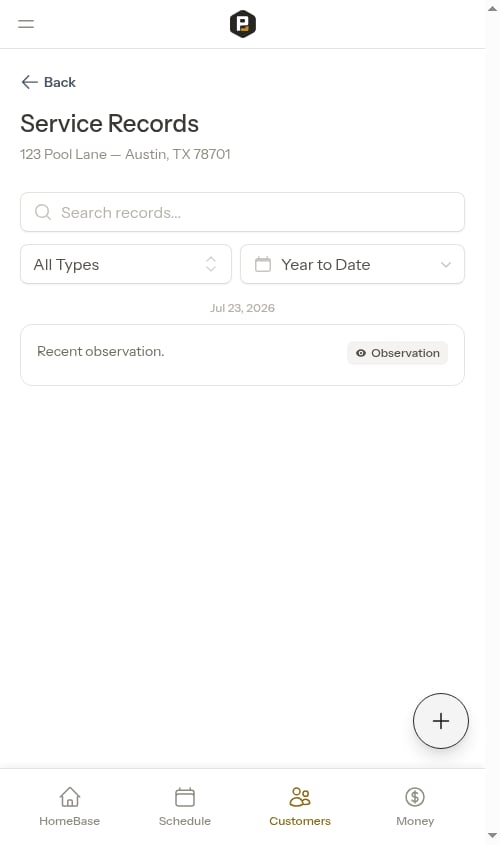Click the calendar icon in date filter

coord(263,264)
